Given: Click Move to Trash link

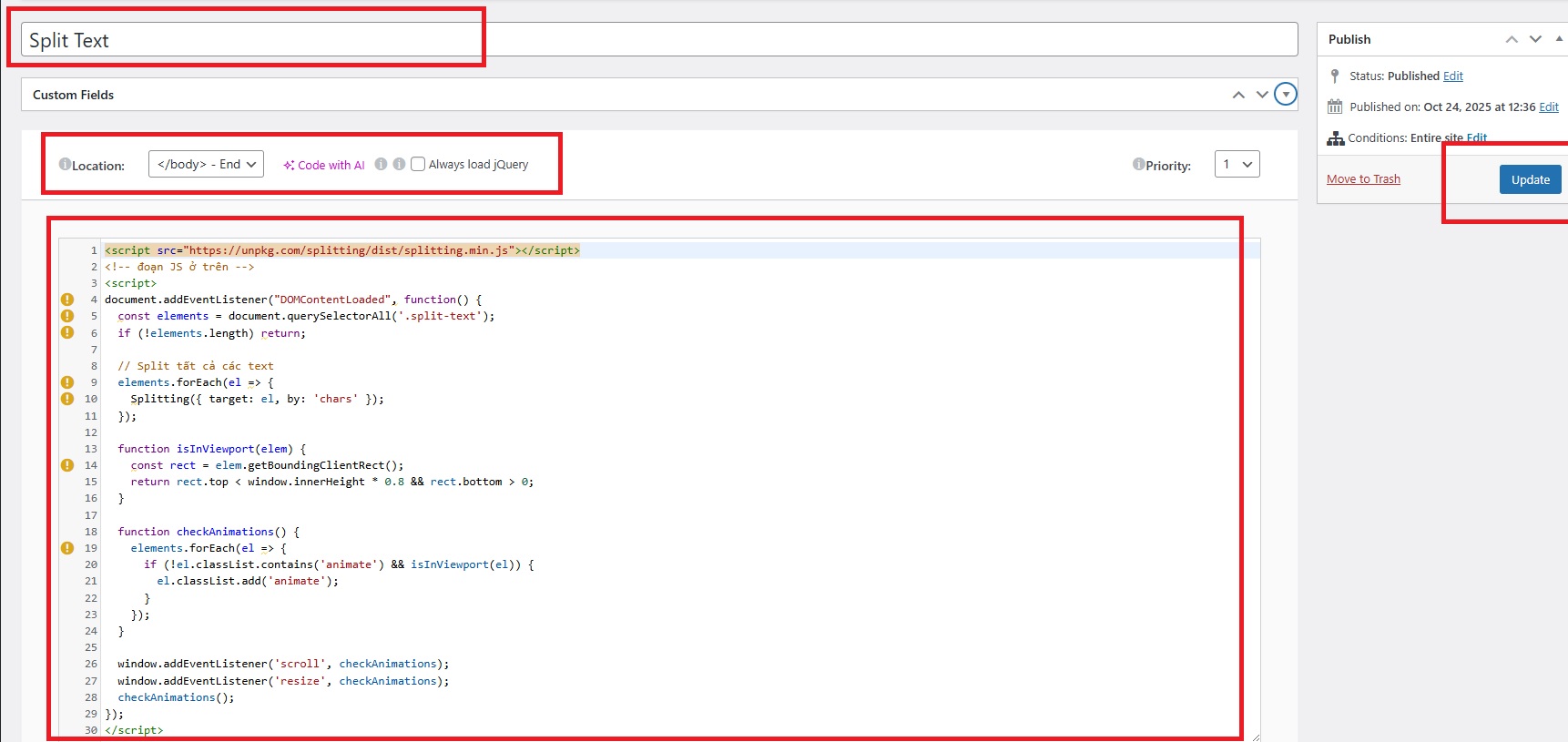Looking at the screenshot, I should [1363, 179].
